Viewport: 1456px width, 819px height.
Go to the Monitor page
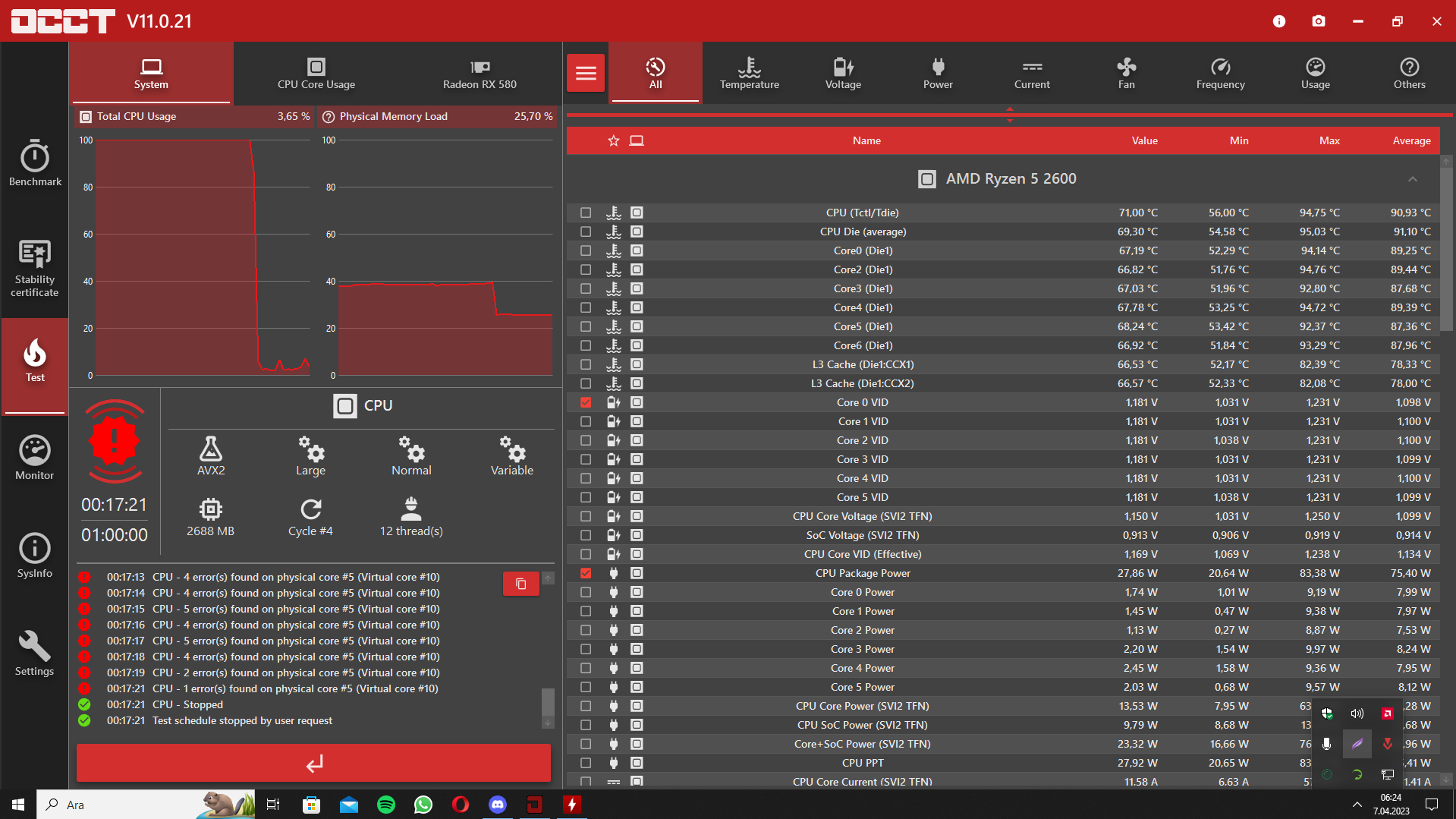(x=35, y=458)
